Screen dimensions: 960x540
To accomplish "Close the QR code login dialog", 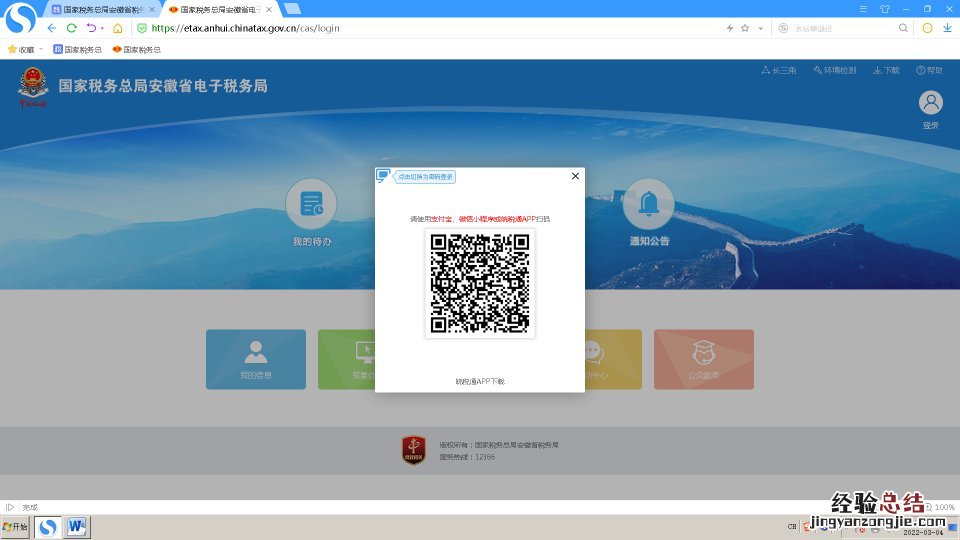I will click(575, 176).
